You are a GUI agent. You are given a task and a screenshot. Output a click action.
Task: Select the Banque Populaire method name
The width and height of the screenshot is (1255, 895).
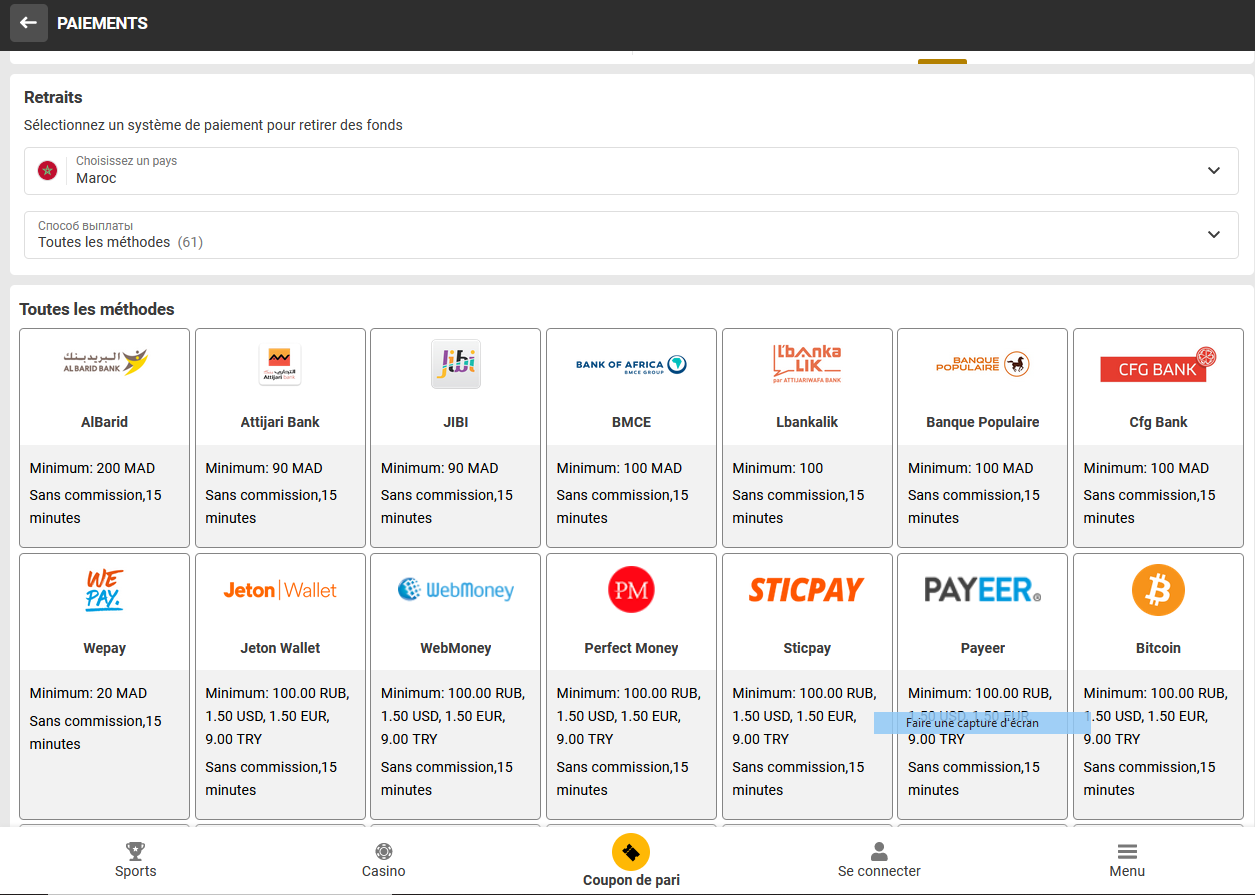(x=983, y=422)
